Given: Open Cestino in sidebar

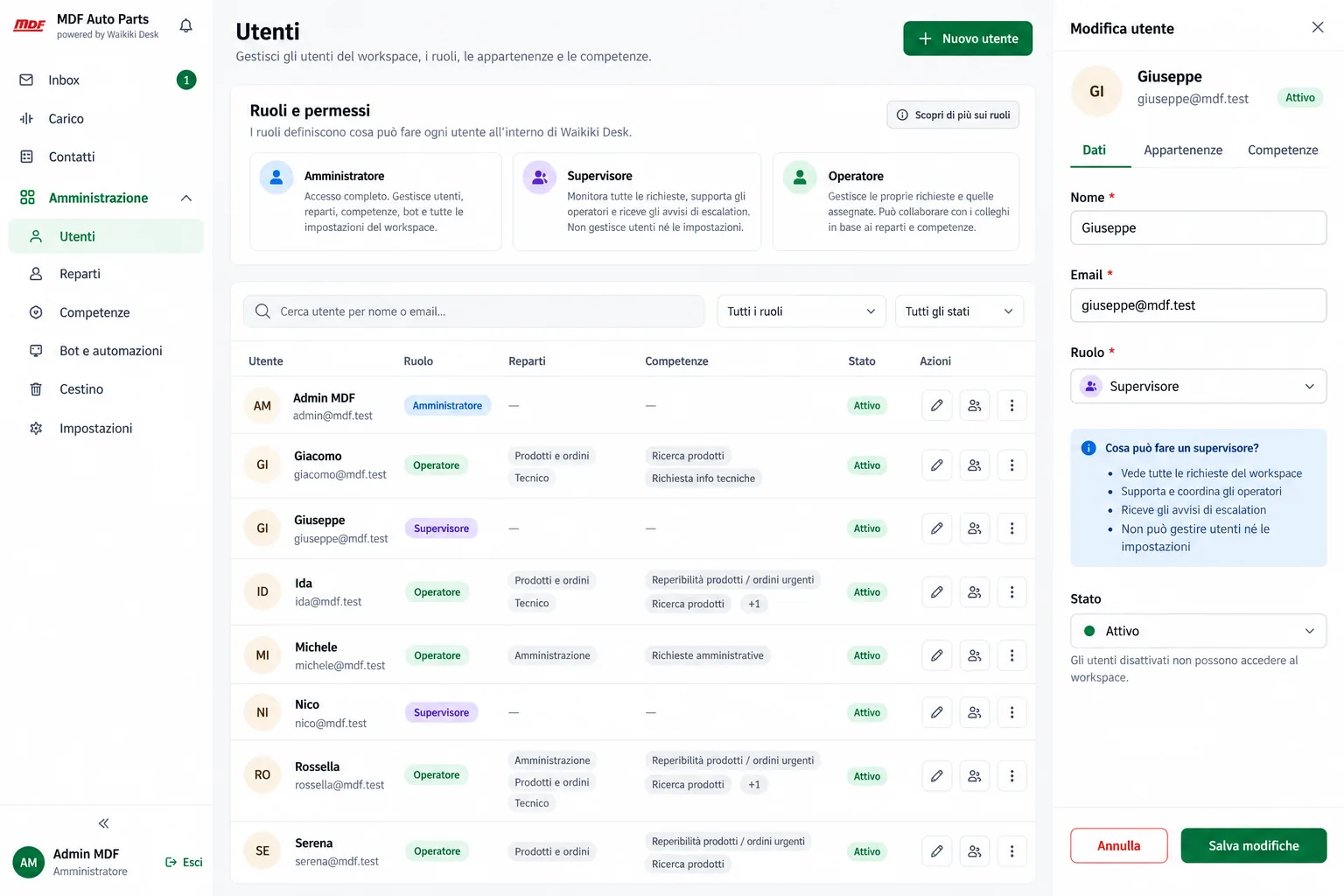Looking at the screenshot, I should coord(106,389).
